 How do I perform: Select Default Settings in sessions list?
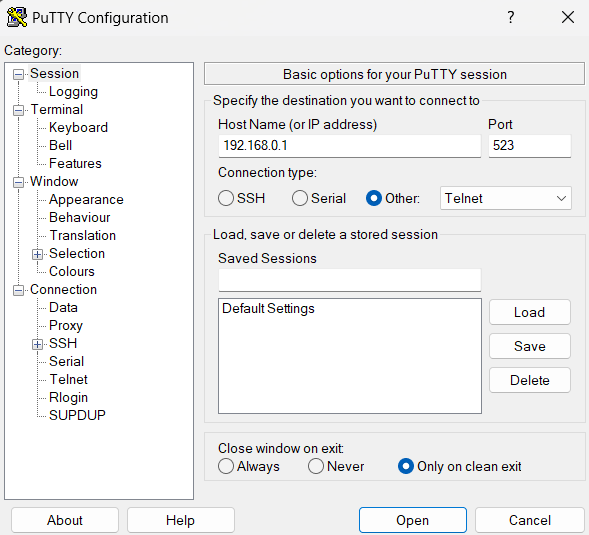268,308
